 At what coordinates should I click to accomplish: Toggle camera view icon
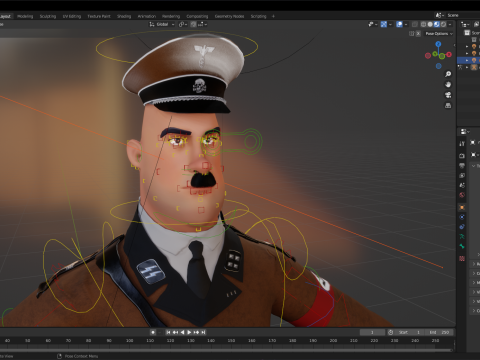[x=448, y=95]
